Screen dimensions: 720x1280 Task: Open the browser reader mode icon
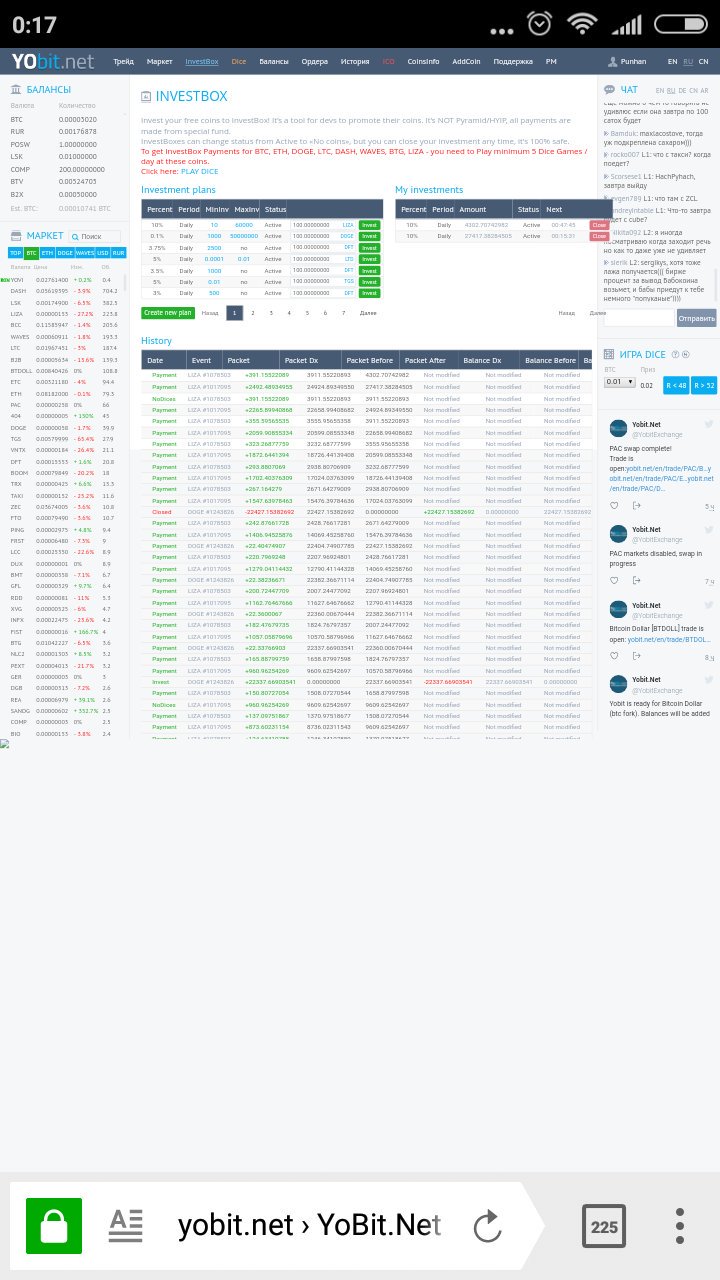pyautogui.click(x=125, y=1226)
